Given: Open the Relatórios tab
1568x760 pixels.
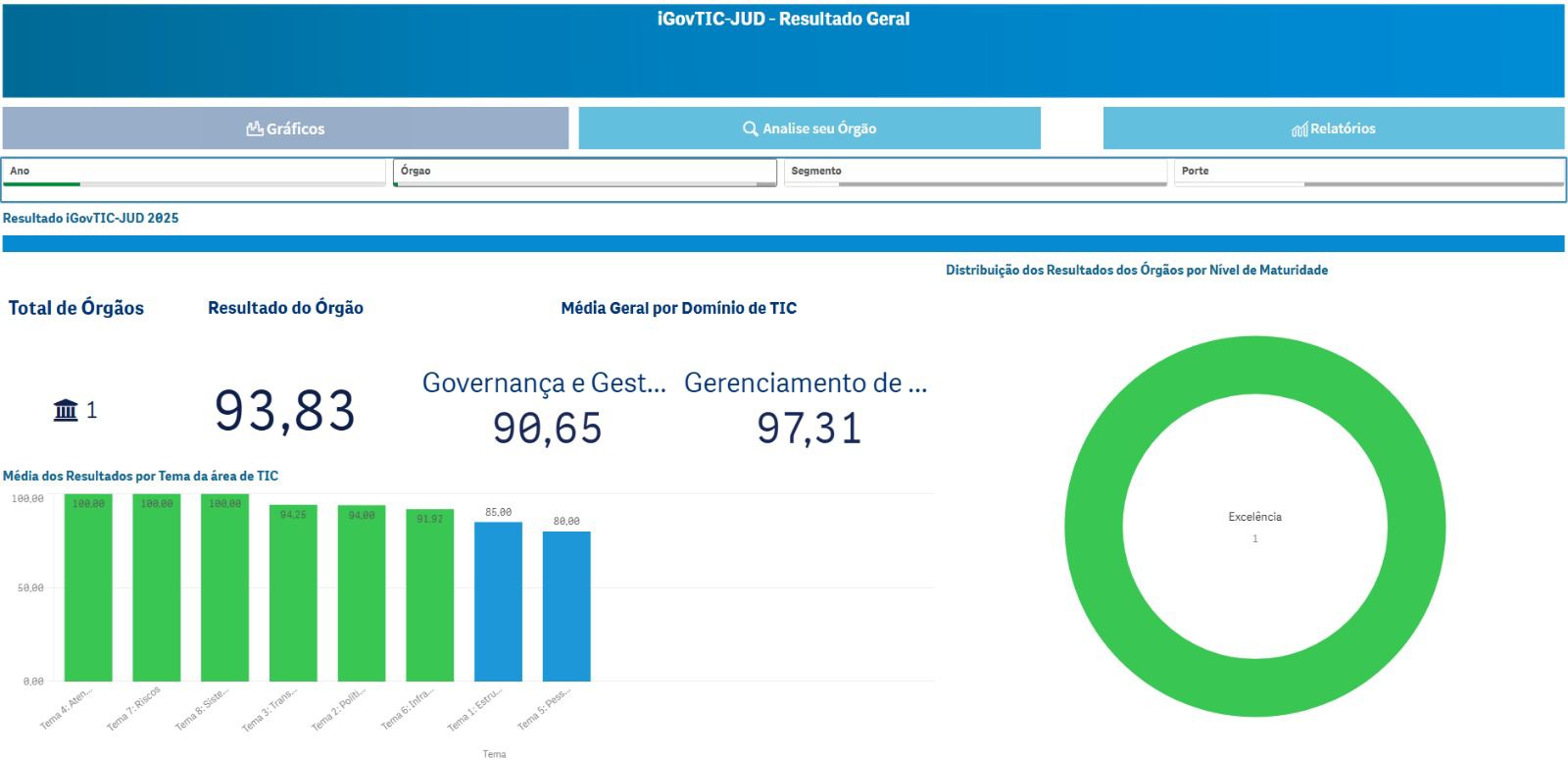Looking at the screenshot, I should (x=1334, y=128).
